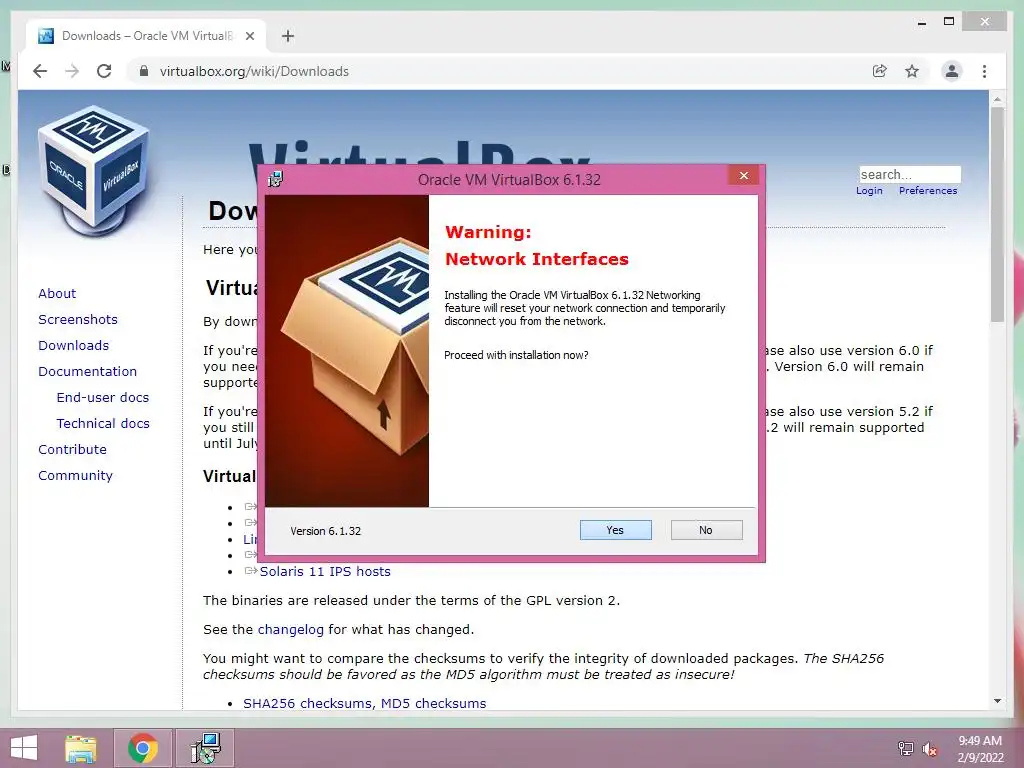
Task: Minimize the Chrome window
Action: (921, 22)
